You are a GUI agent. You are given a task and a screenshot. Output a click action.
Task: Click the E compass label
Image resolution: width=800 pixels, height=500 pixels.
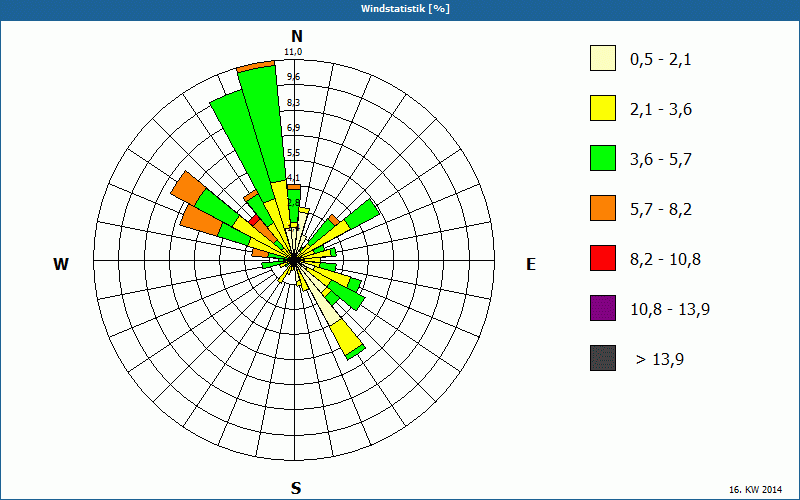pos(531,264)
